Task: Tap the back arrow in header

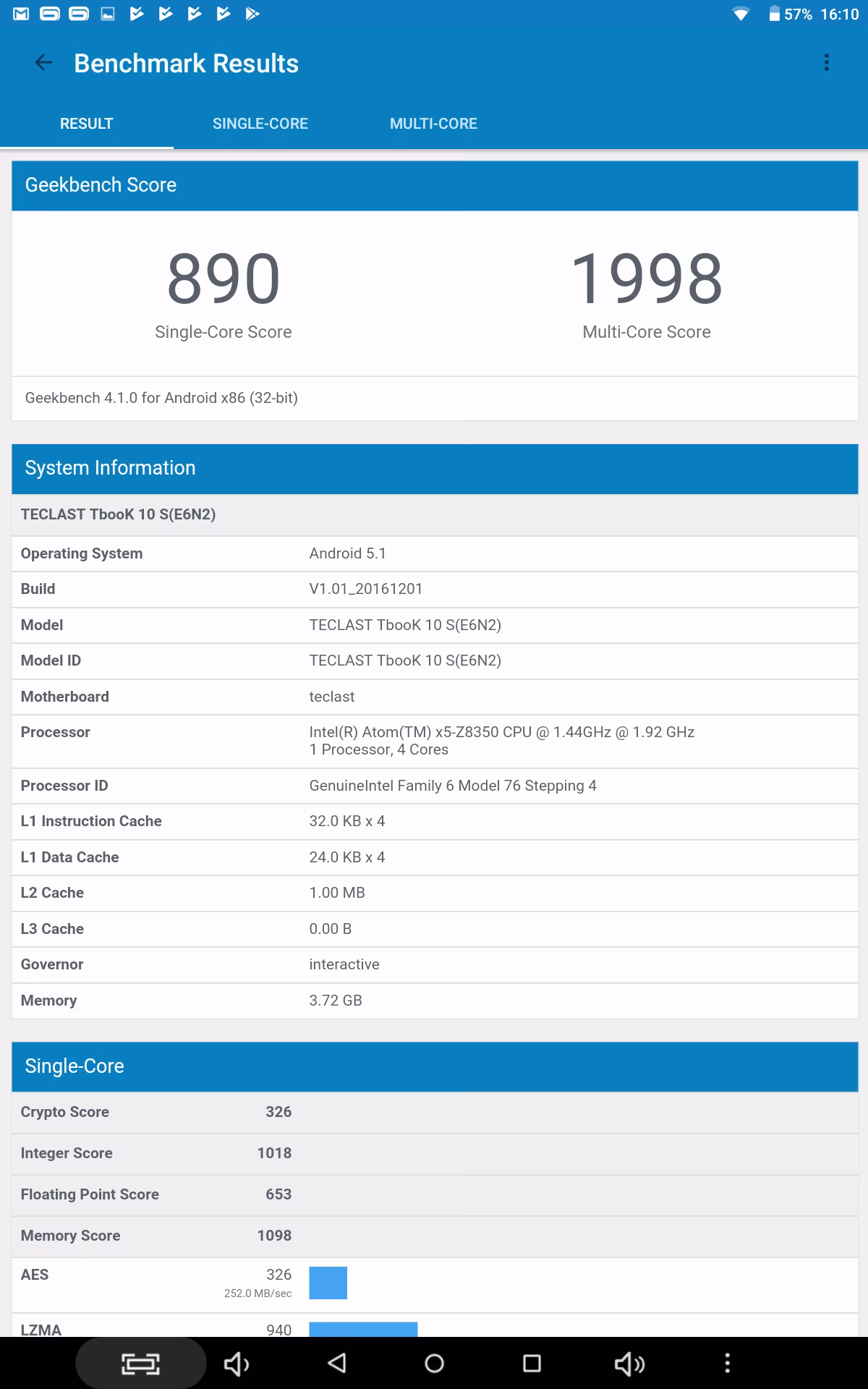Action: (x=43, y=63)
